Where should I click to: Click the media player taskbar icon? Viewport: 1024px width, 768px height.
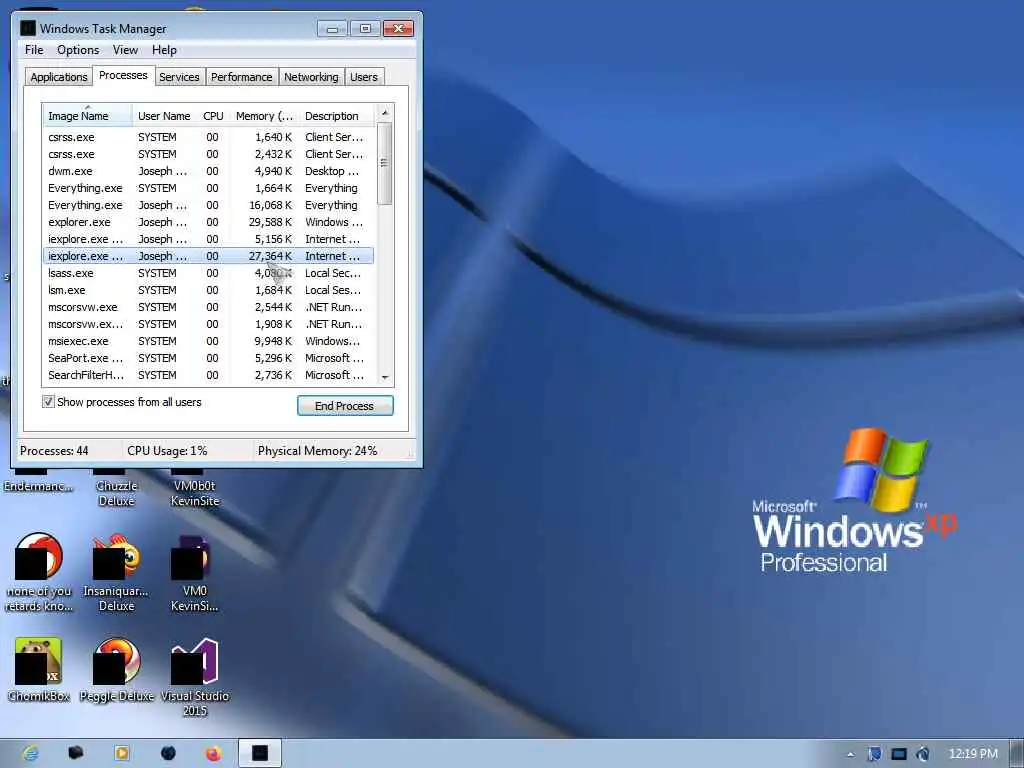121,753
